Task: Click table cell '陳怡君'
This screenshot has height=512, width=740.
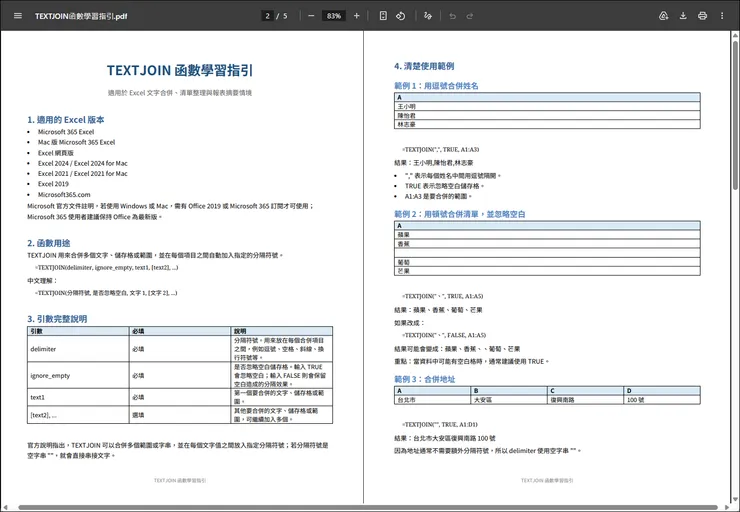Action: click(547, 115)
